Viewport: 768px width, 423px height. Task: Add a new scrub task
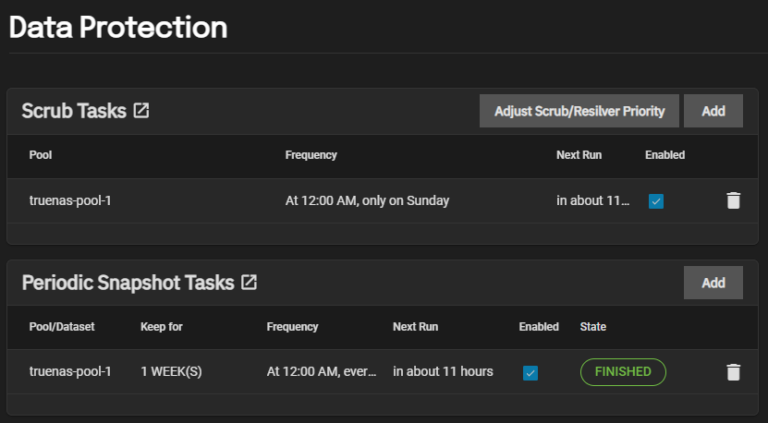[x=713, y=111]
